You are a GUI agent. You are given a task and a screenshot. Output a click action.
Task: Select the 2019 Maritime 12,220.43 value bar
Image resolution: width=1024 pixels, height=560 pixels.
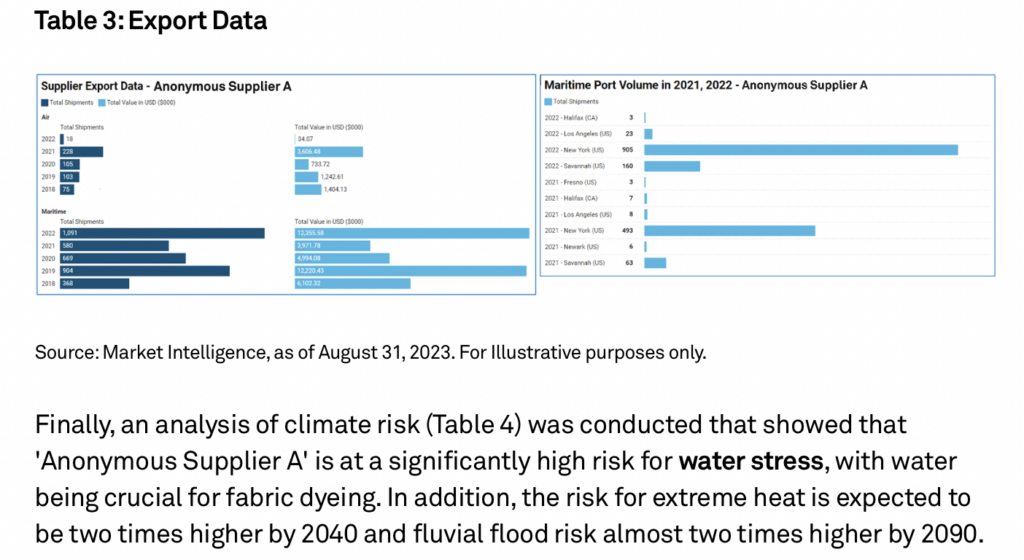pyautogui.click(x=410, y=270)
